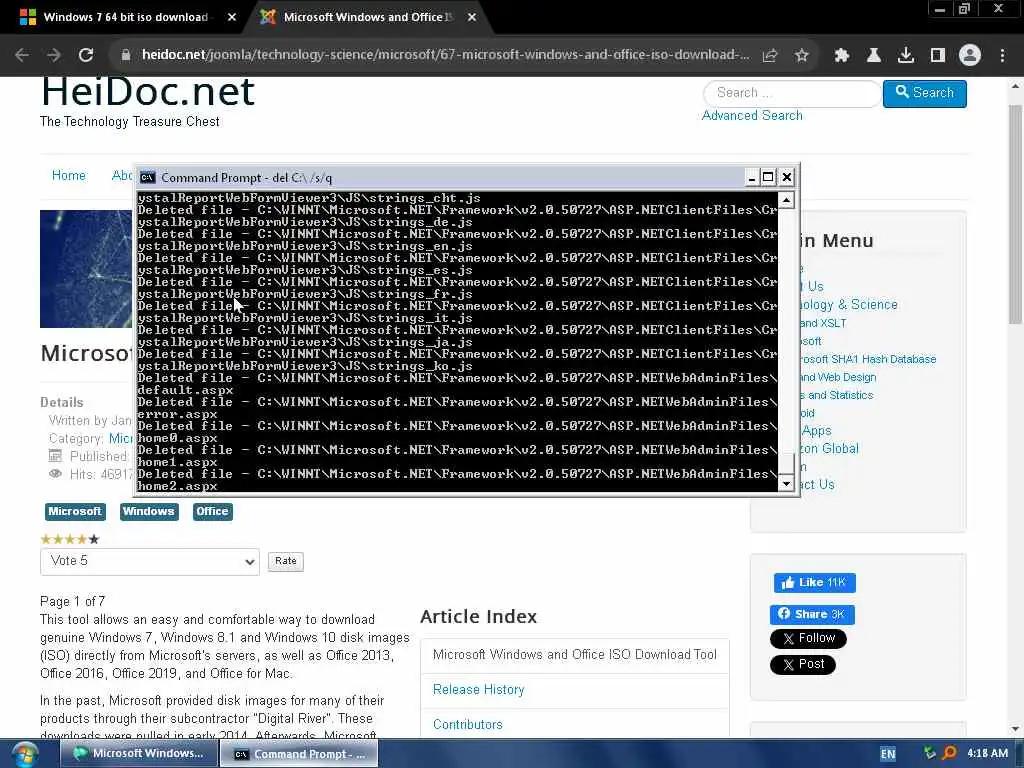Image resolution: width=1024 pixels, height=768 pixels.
Task: Select the Microsoft Windows and Office tab
Action: (368, 18)
